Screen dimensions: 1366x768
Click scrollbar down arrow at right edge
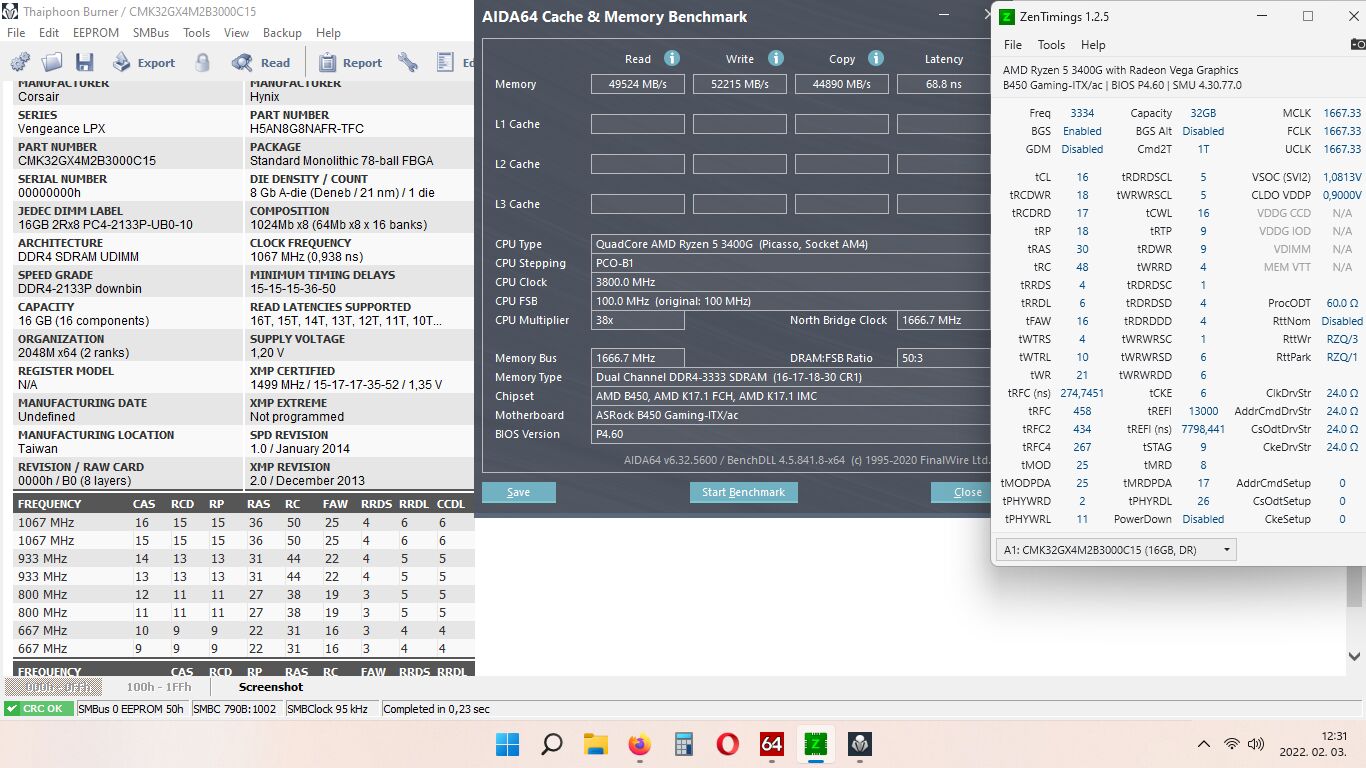pos(1356,656)
